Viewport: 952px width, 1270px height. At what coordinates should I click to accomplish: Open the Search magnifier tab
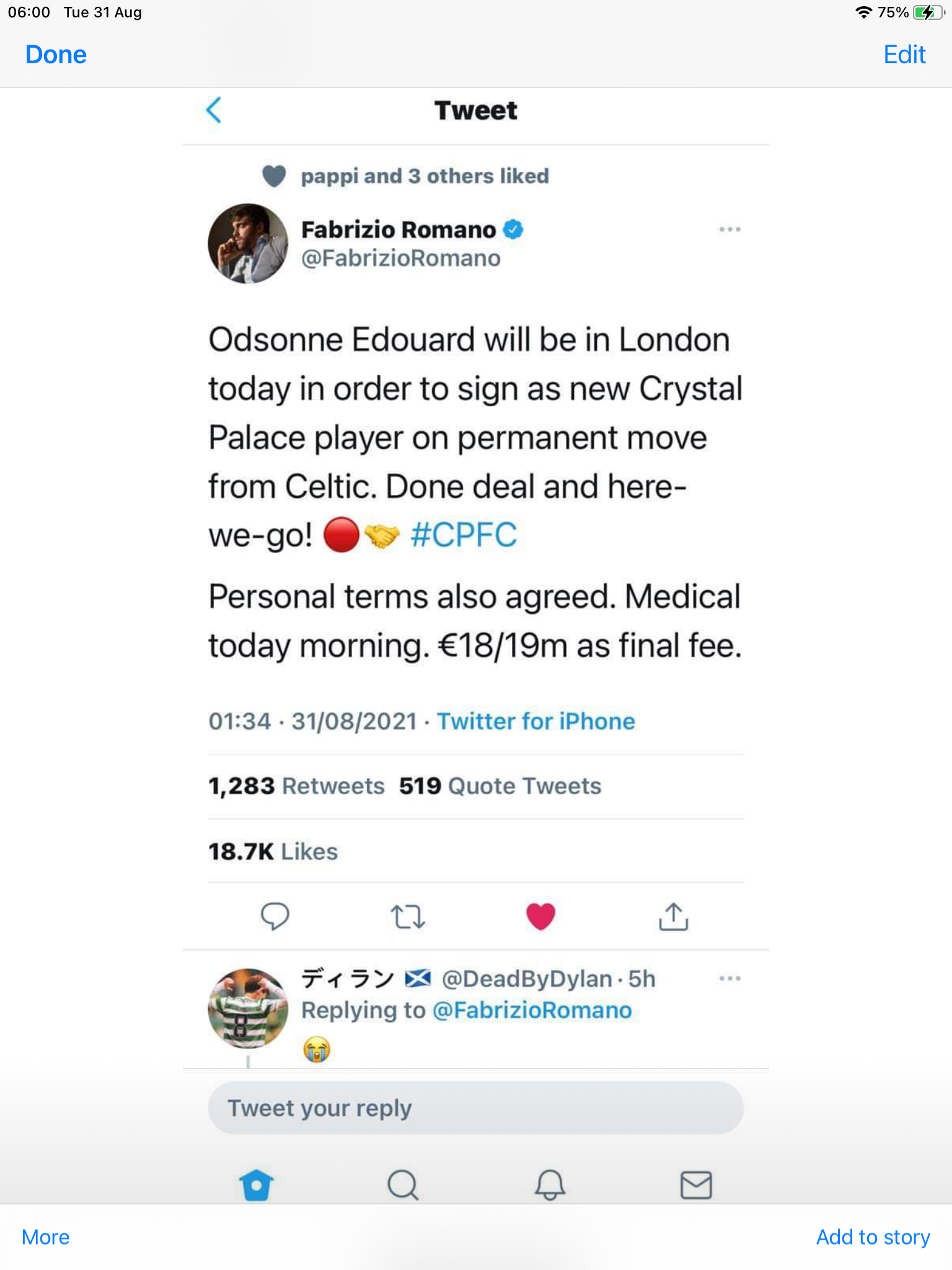point(403,1185)
